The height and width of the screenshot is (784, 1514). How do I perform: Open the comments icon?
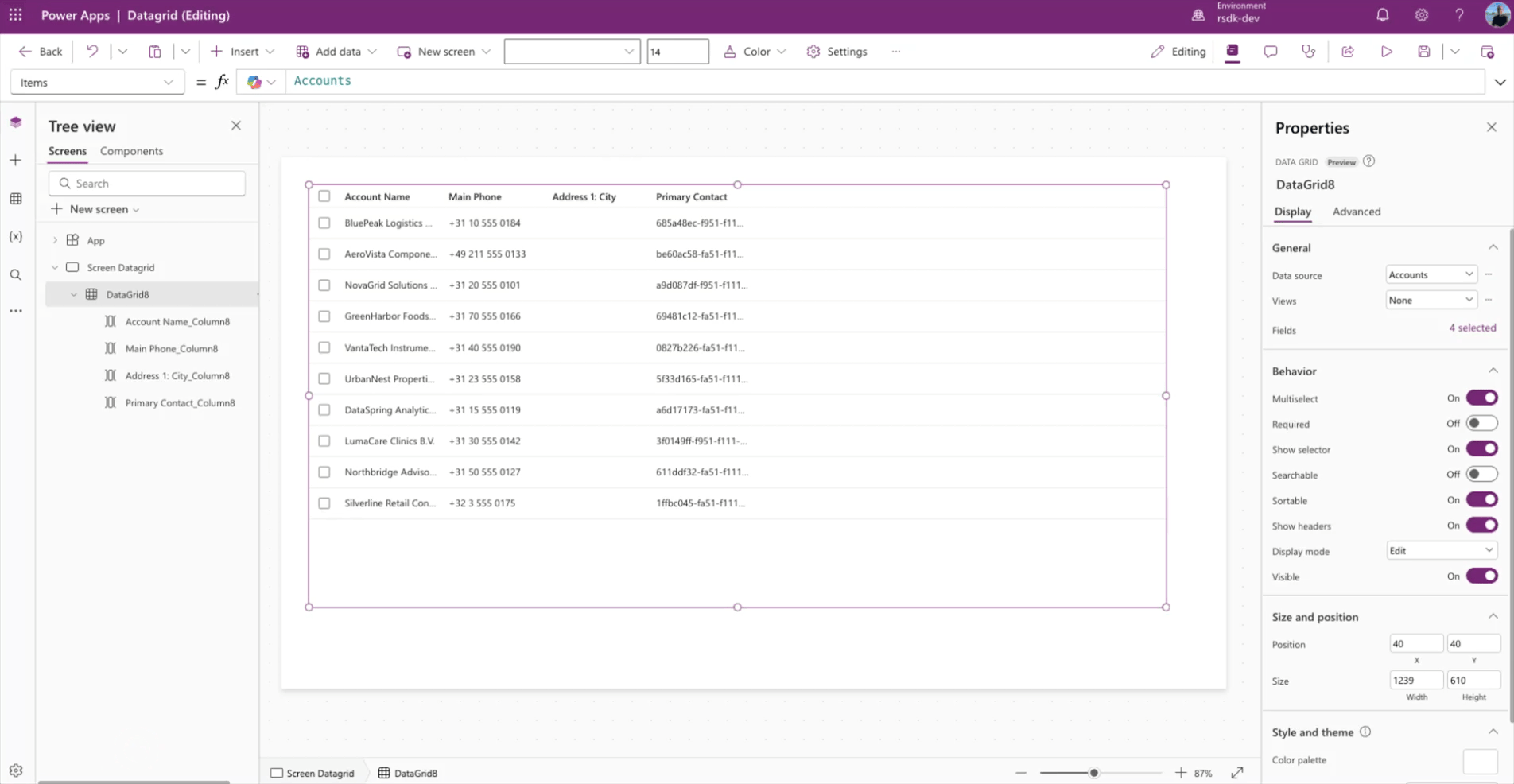(x=1270, y=52)
